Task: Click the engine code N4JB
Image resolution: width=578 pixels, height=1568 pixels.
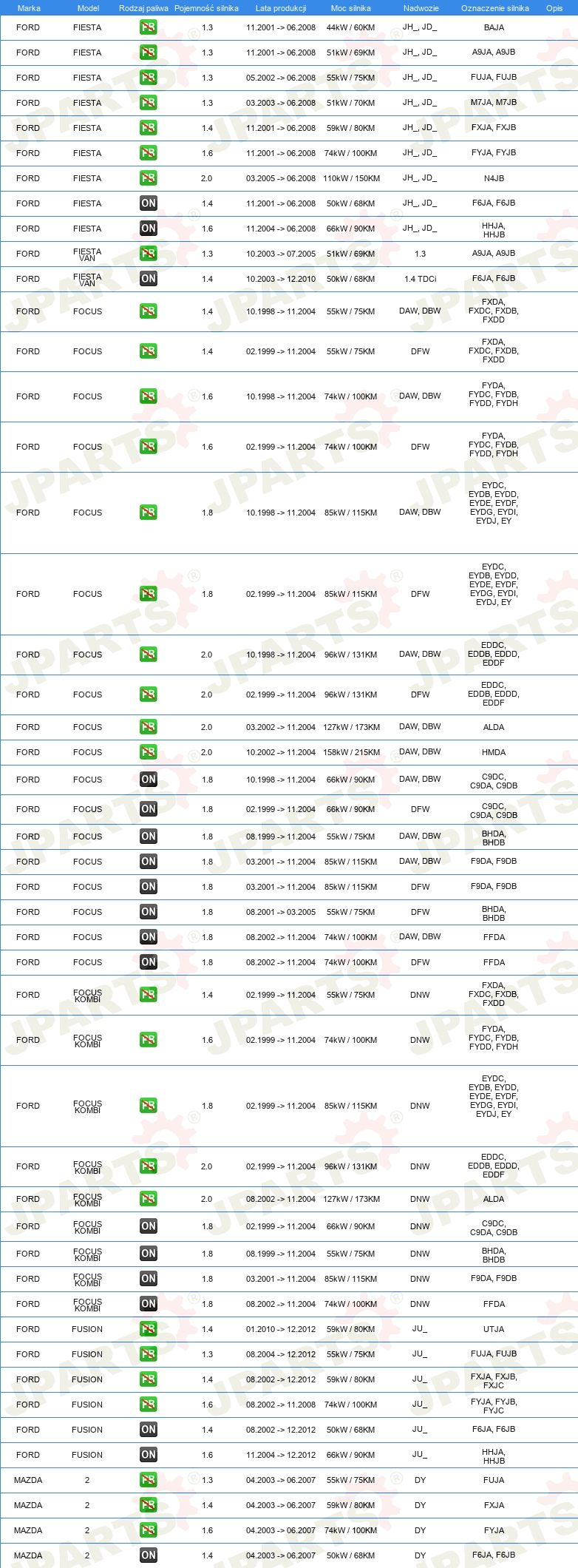Action: (494, 178)
